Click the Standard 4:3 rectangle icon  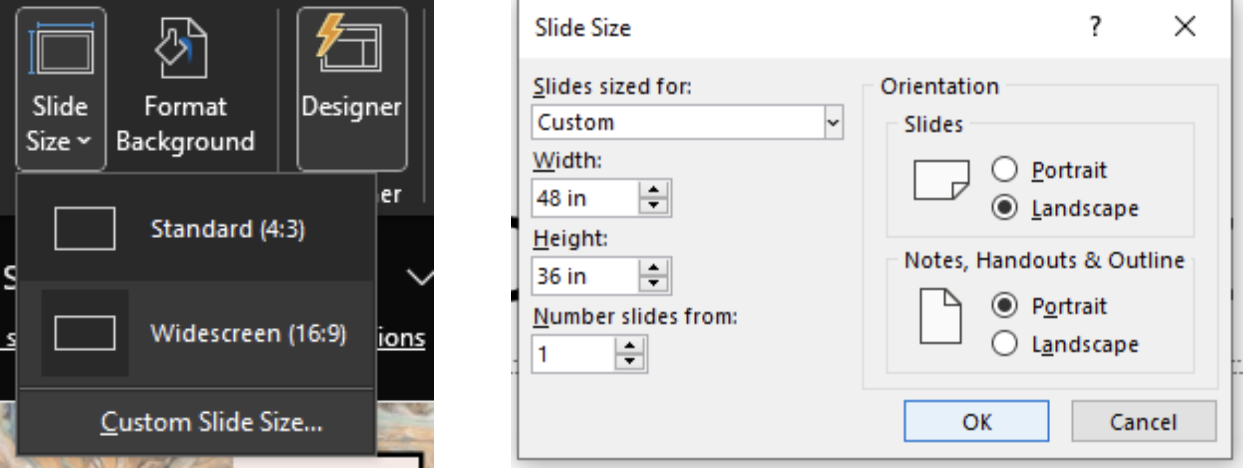point(84,229)
